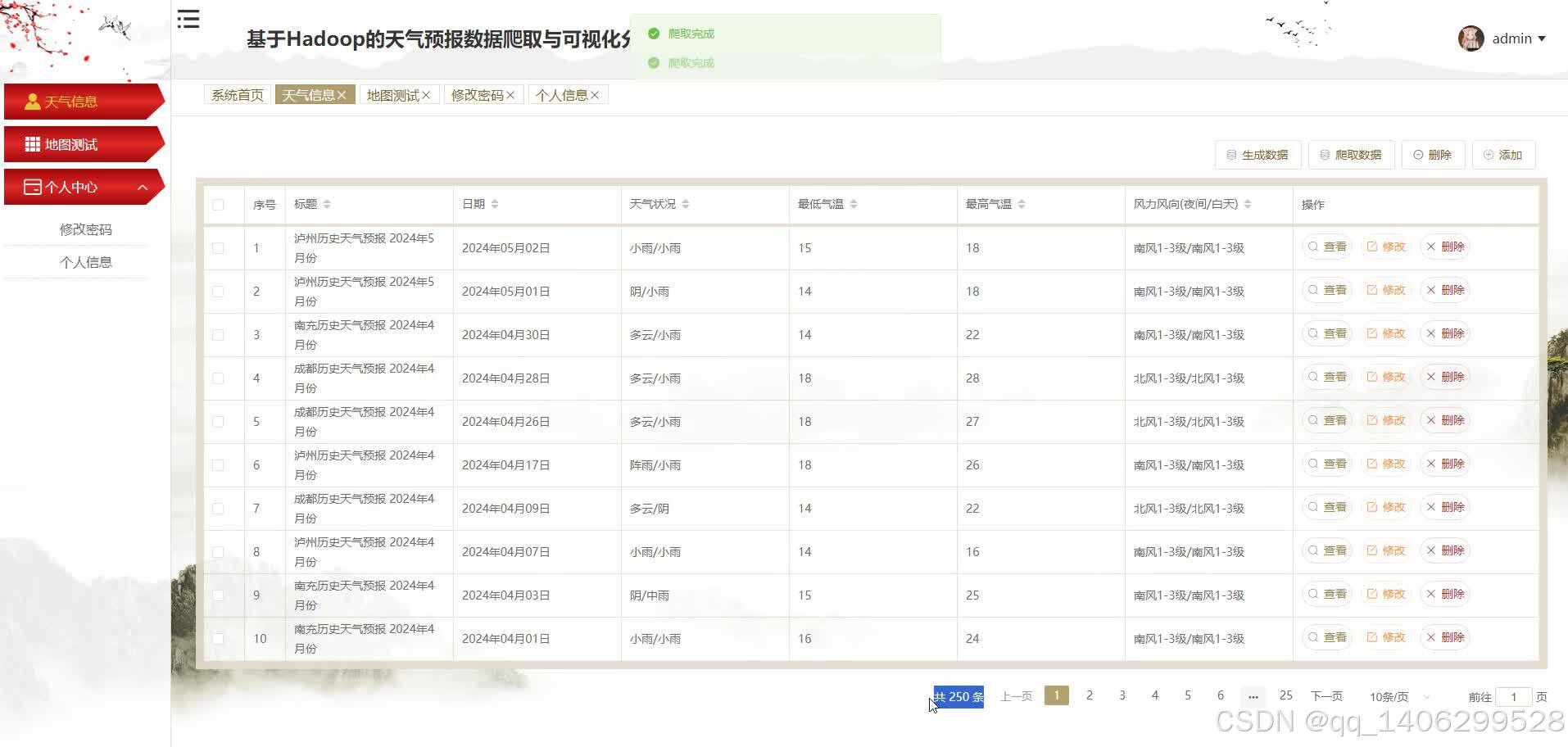Viewport: 1568px width, 747px height.
Task: Select the checkbox for row 3
Action: click(218, 335)
